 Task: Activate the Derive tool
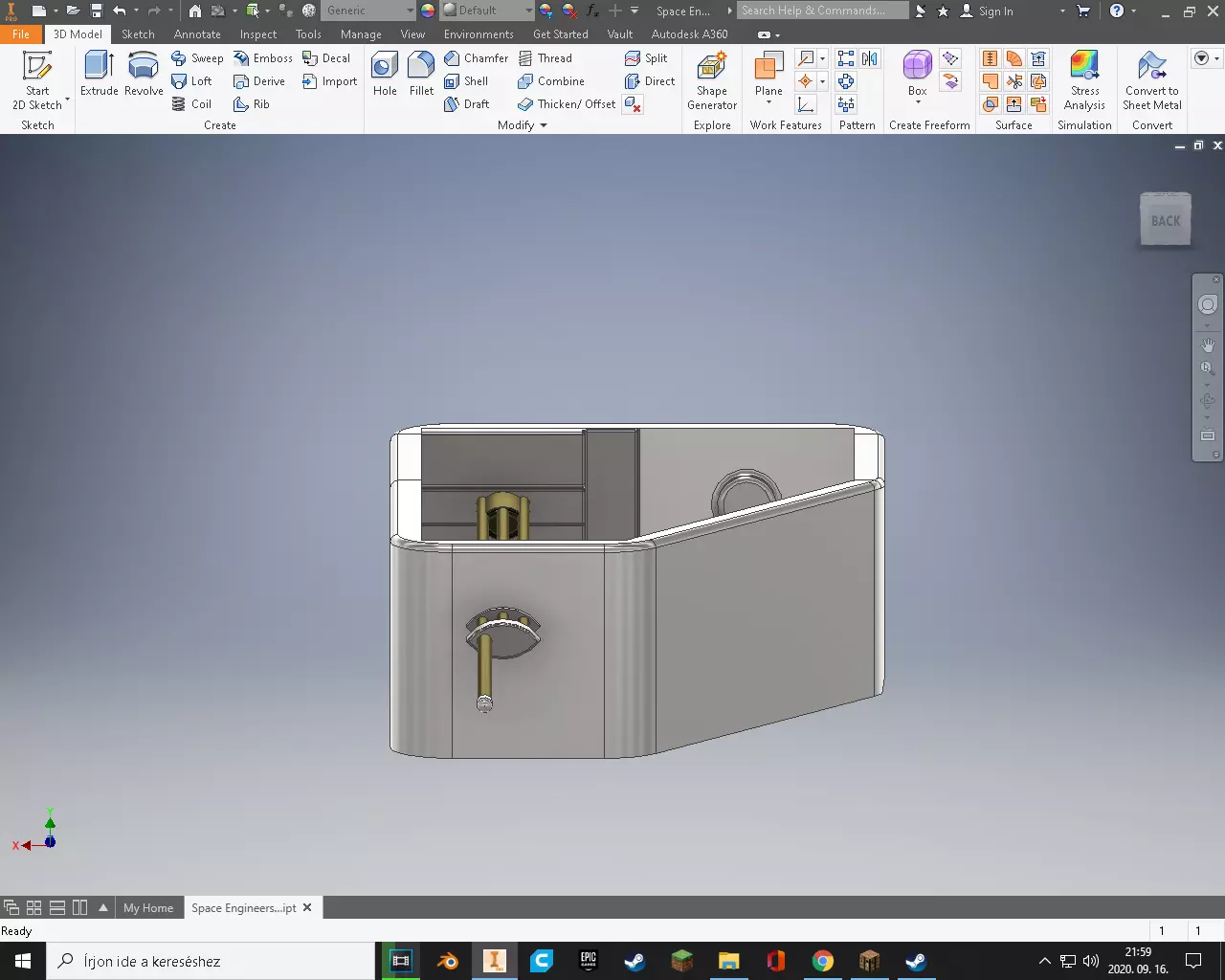(x=259, y=81)
